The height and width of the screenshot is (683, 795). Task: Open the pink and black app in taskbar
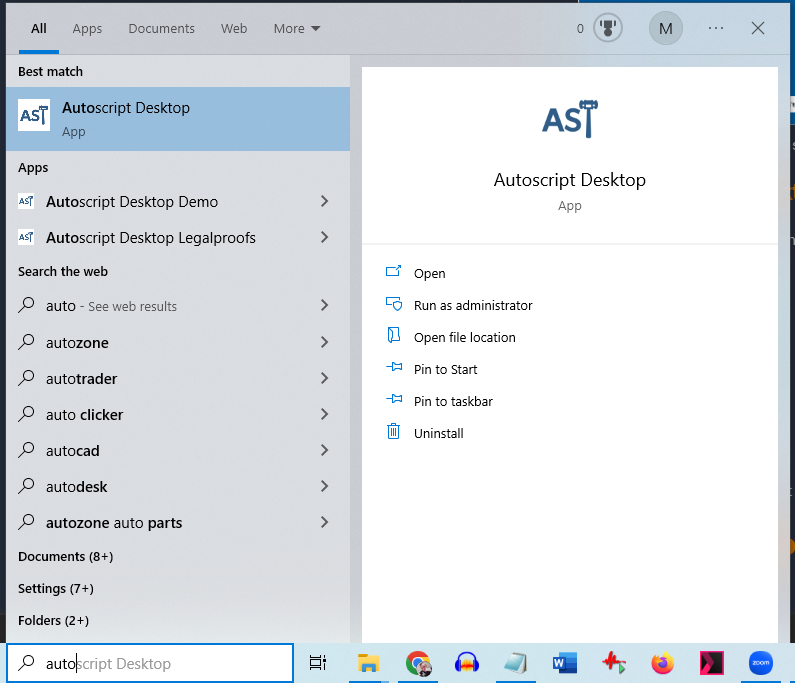coord(711,663)
